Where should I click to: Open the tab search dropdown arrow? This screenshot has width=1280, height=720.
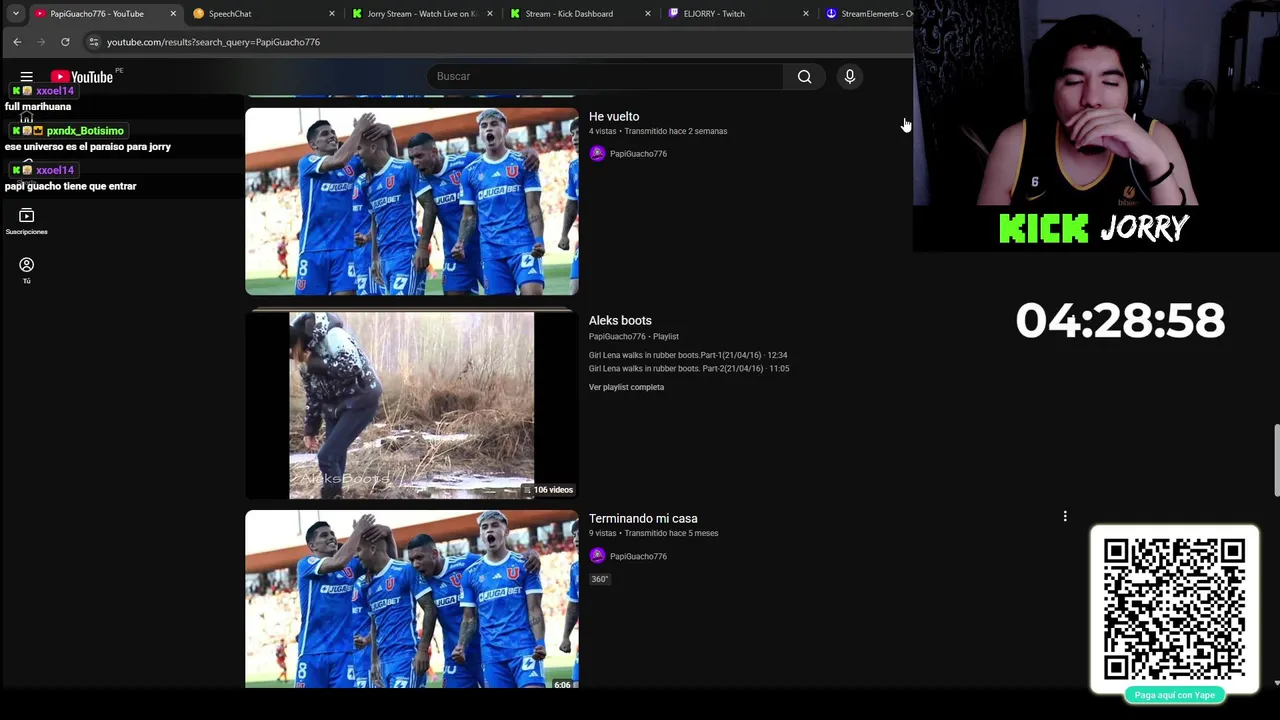[15, 13]
